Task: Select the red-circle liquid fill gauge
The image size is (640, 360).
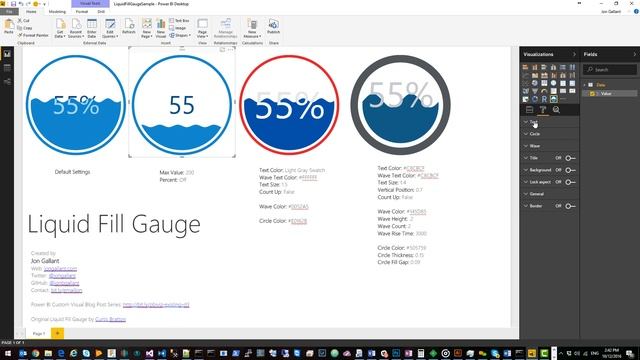Action: (289, 105)
